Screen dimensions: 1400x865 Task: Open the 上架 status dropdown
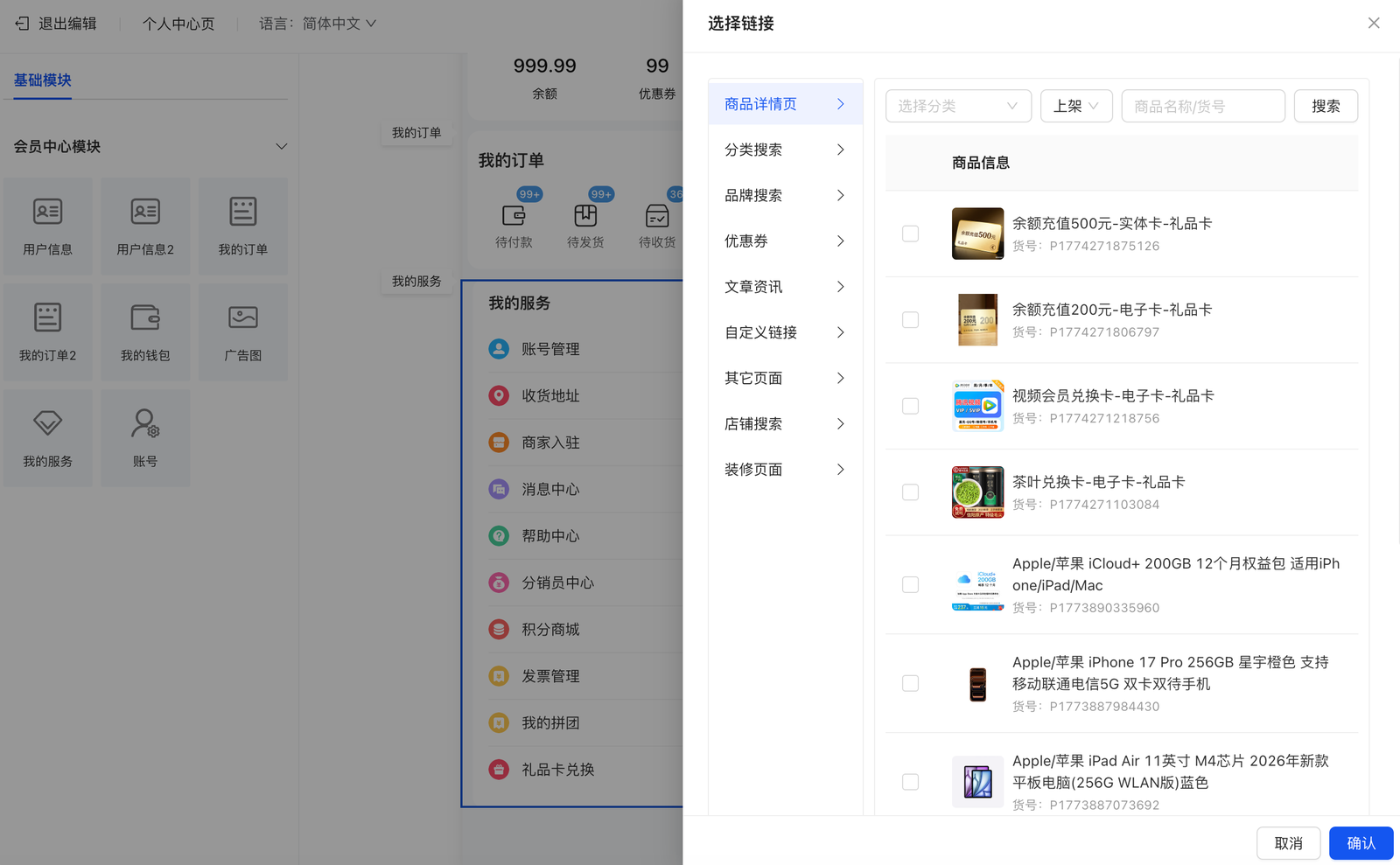pyautogui.click(x=1075, y=106)
